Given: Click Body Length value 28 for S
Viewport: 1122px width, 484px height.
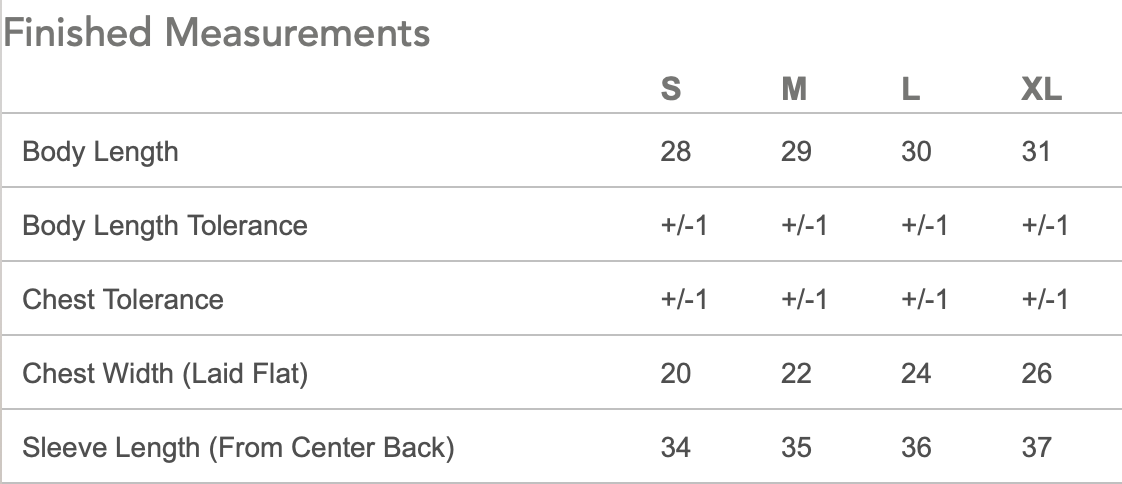Looking at the screenshot, I should [x=676, y=151].
